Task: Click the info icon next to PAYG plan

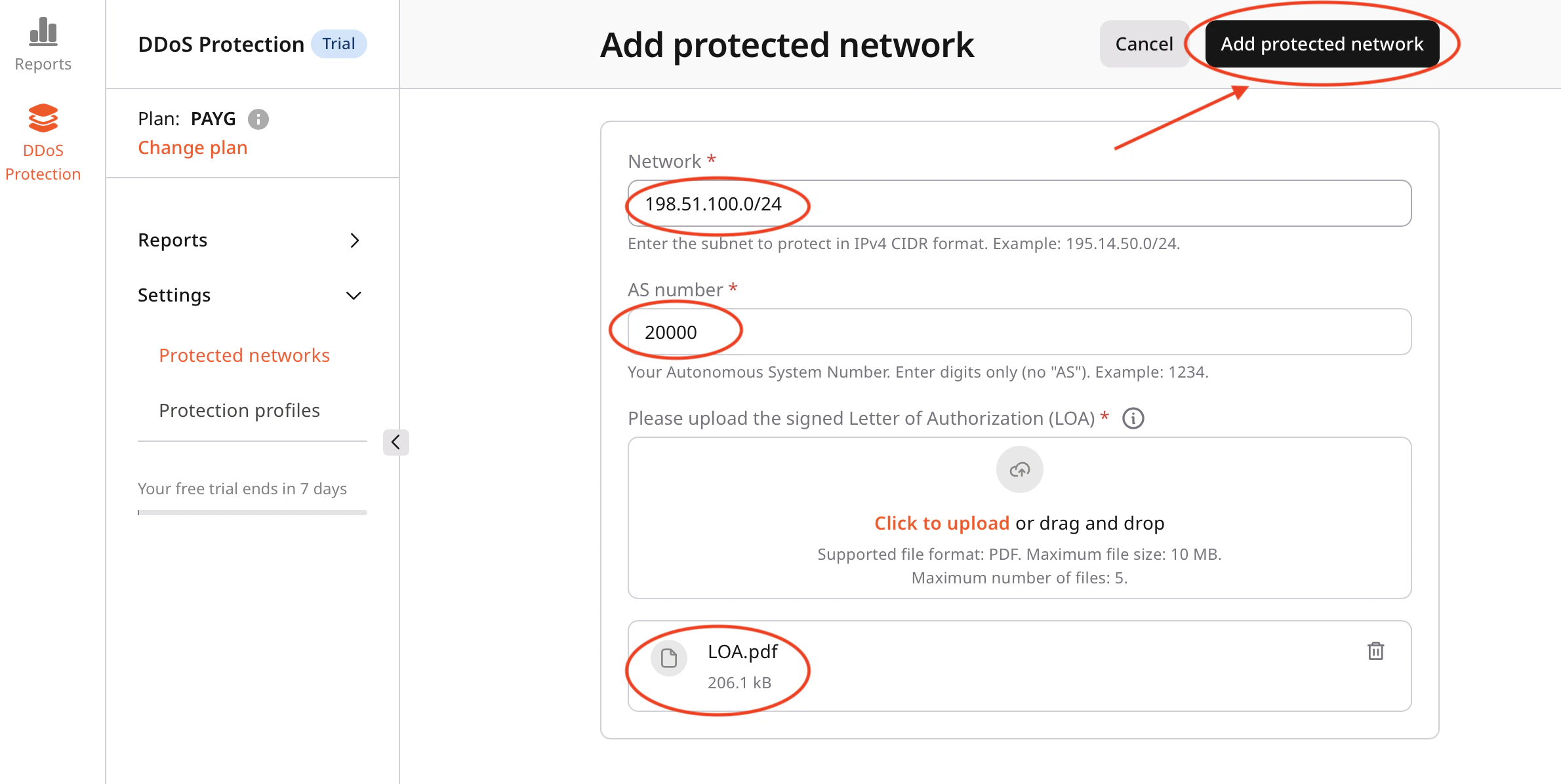Action: (x=258, y=119)
